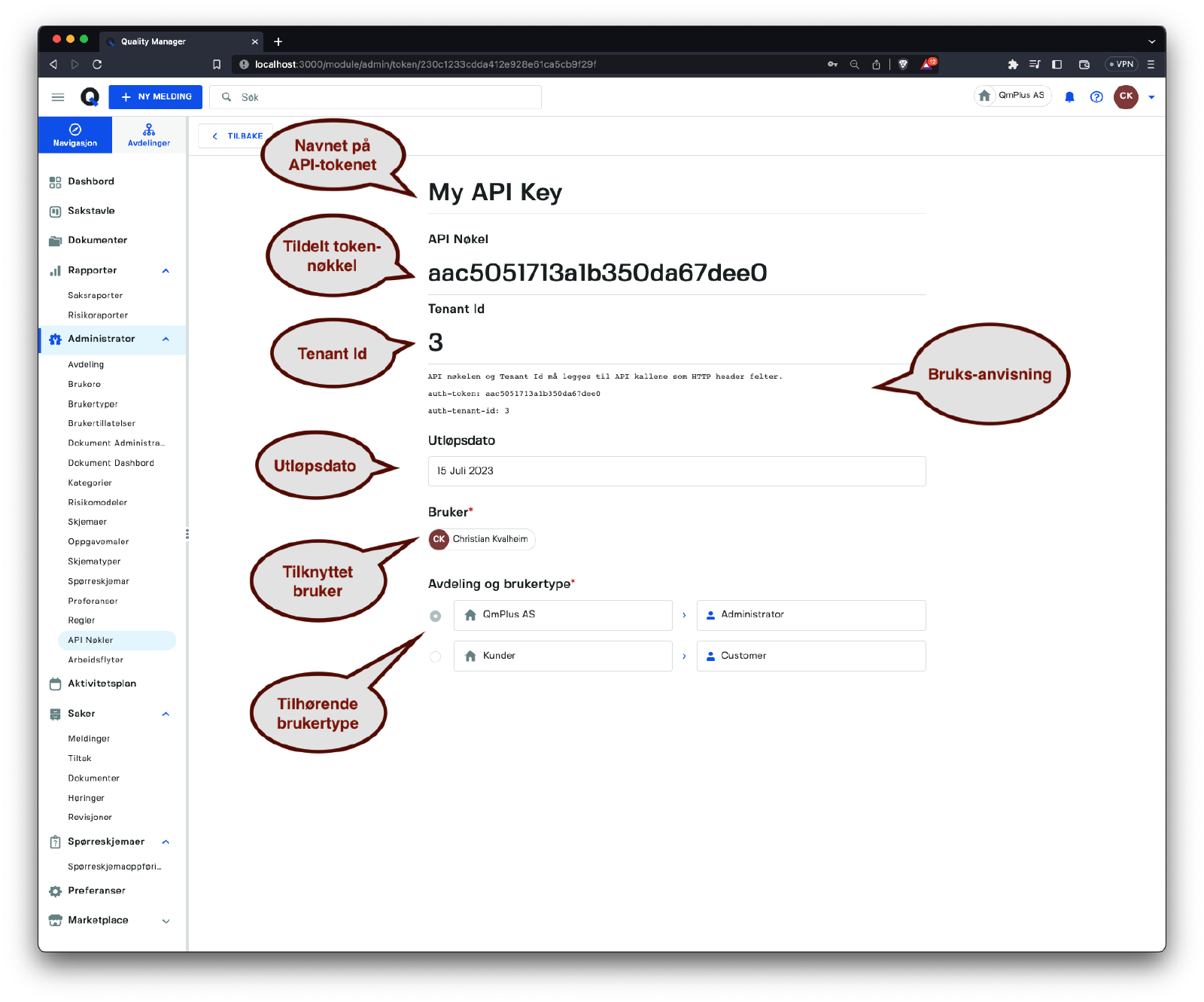Open API Nøkler in sidebar
The height and width of the screenshot is (1002, 1204).
tap(91, 641)
